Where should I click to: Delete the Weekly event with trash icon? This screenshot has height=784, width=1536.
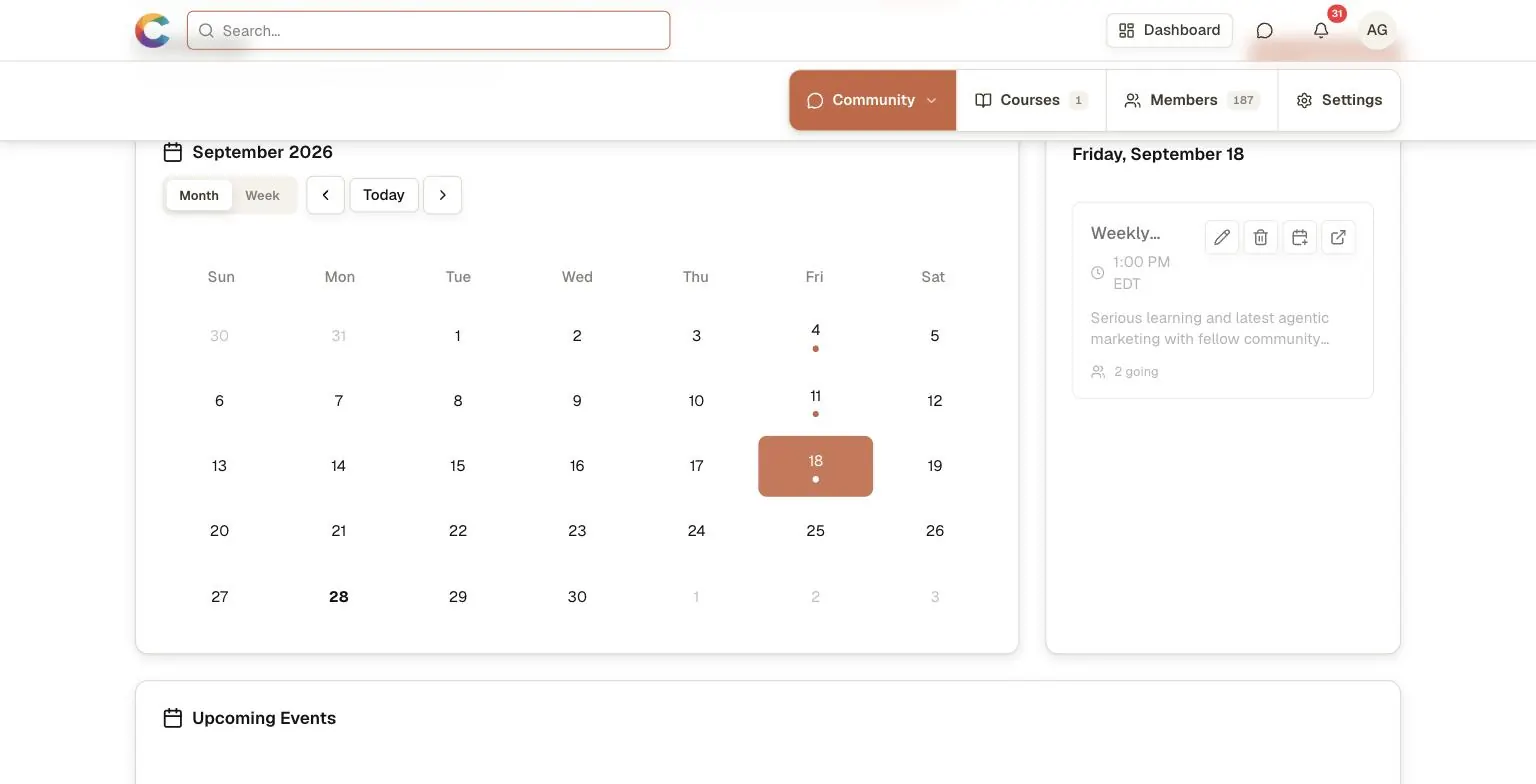tap(1261, 237)
